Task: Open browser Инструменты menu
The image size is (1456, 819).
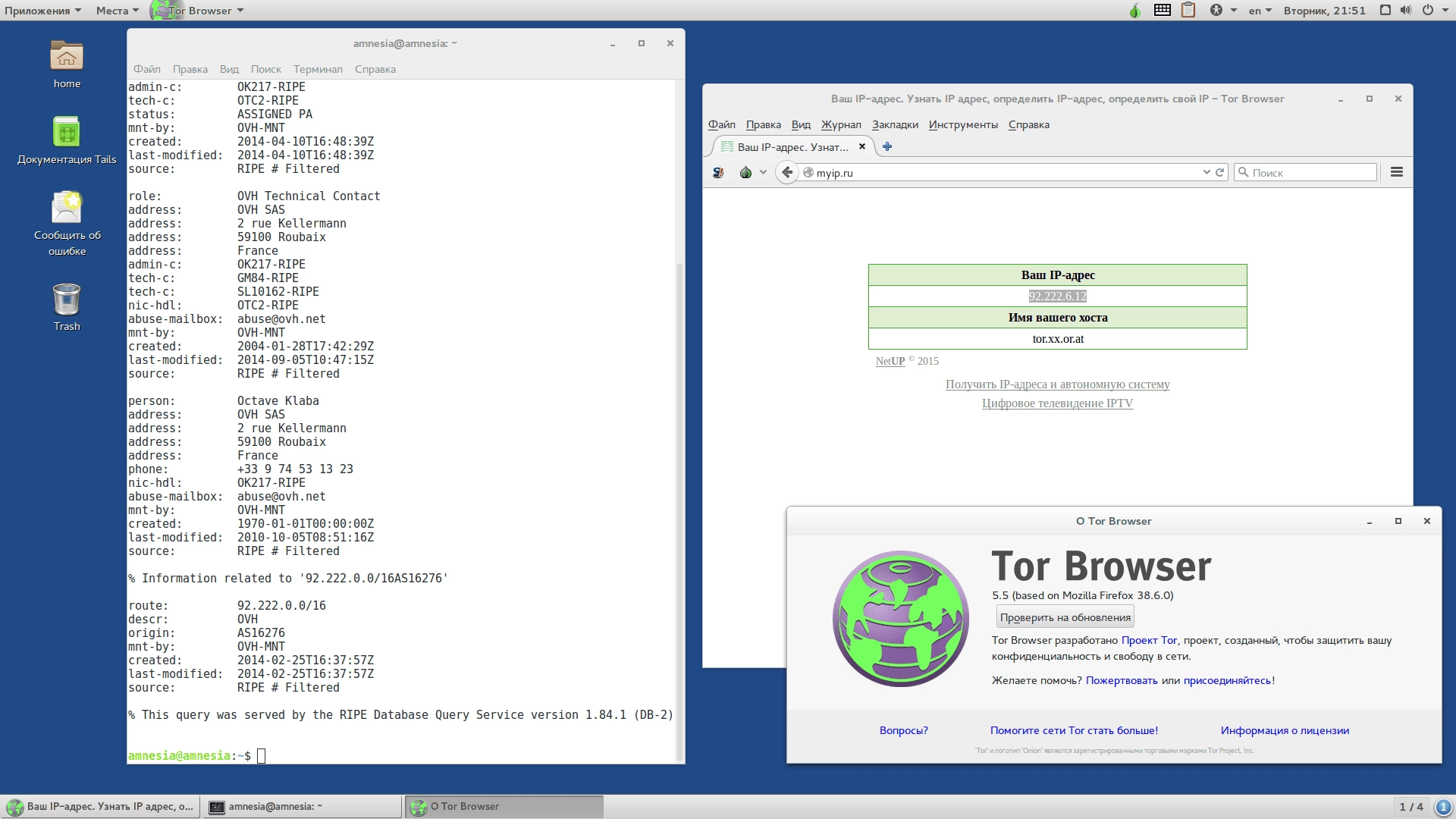Action: pos(963,124)
